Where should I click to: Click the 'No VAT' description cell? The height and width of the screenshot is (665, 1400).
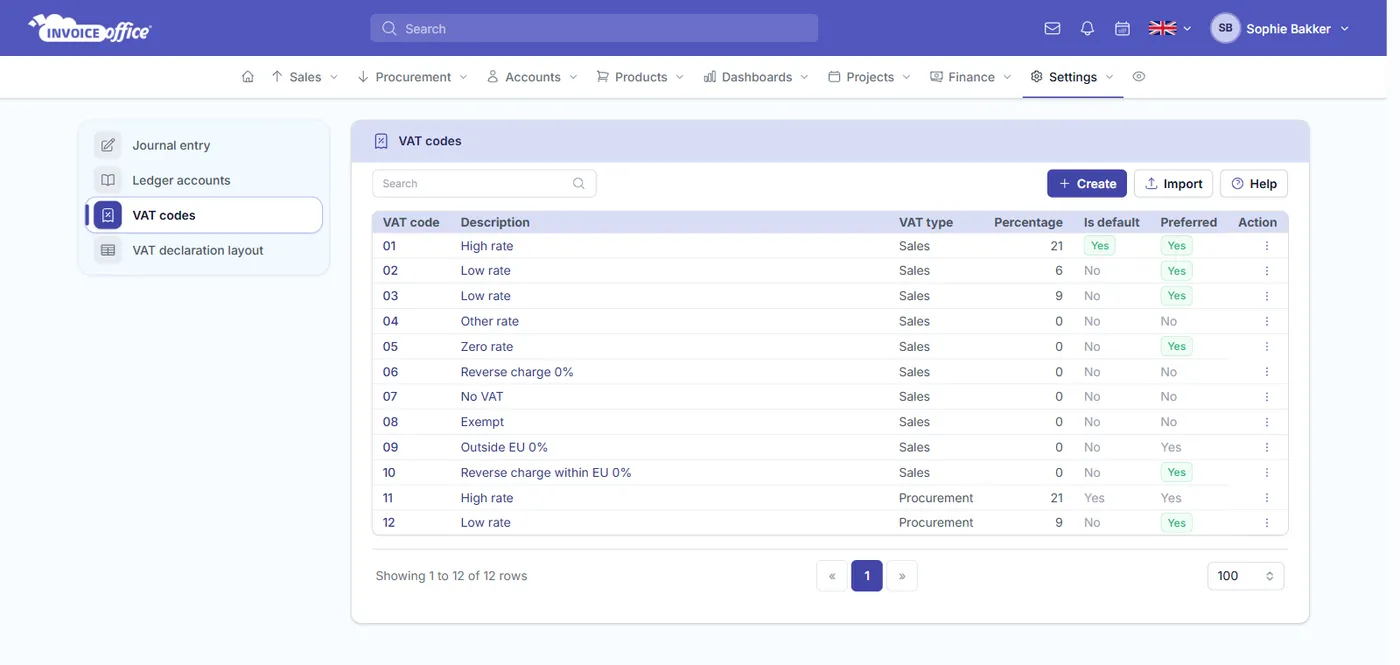pyautogui.click(x=482, y=397)
